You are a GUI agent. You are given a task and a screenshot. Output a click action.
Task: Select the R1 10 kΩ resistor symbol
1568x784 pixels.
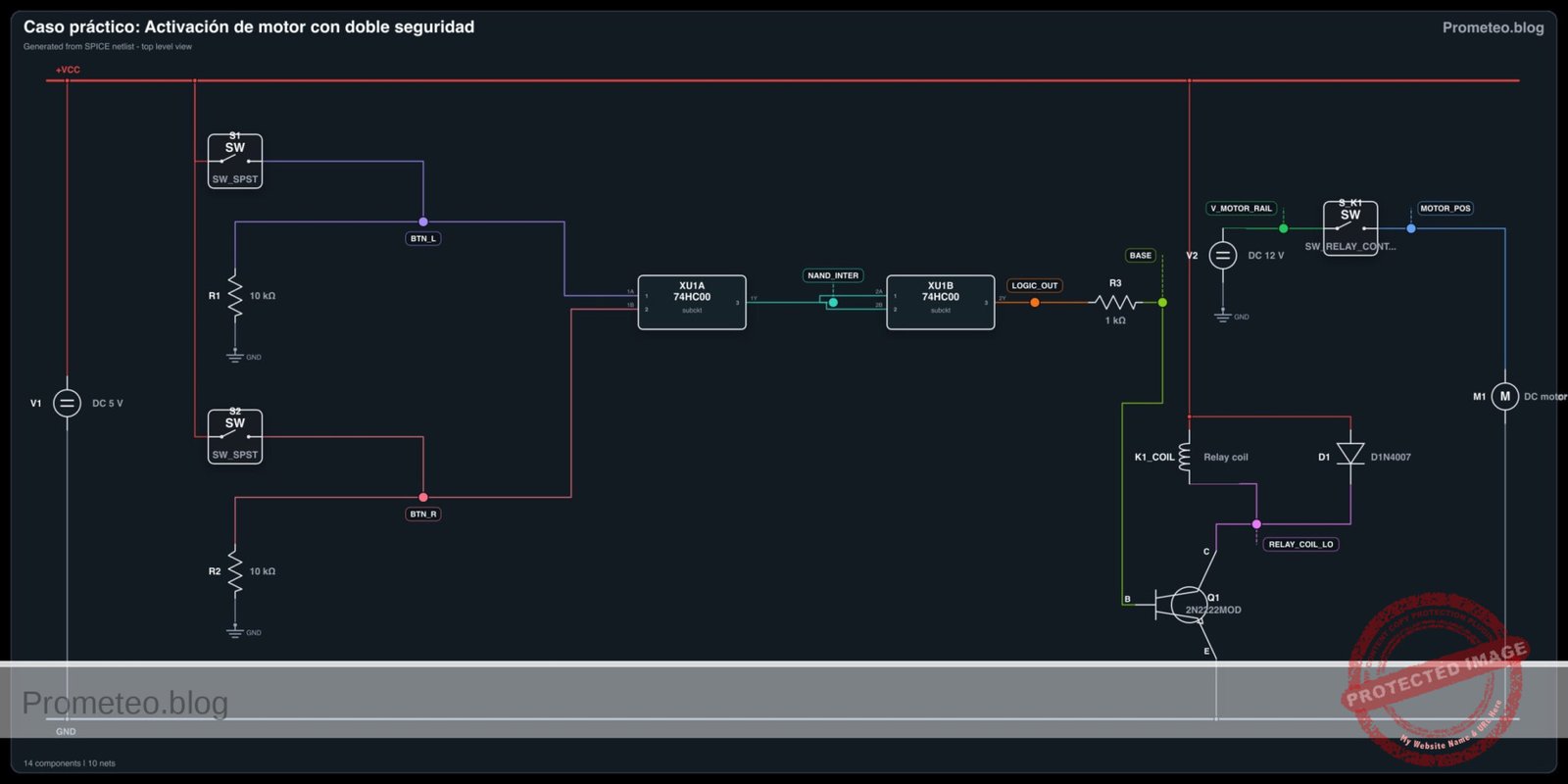235,296
